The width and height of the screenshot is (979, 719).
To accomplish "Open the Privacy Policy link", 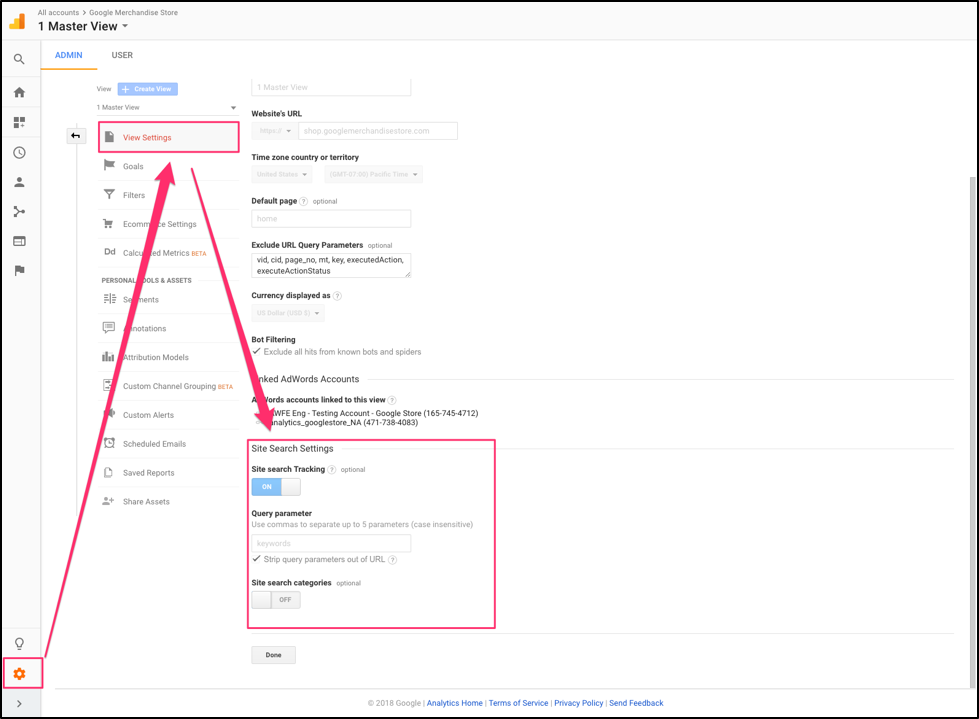I will click(x=579, y=703).
